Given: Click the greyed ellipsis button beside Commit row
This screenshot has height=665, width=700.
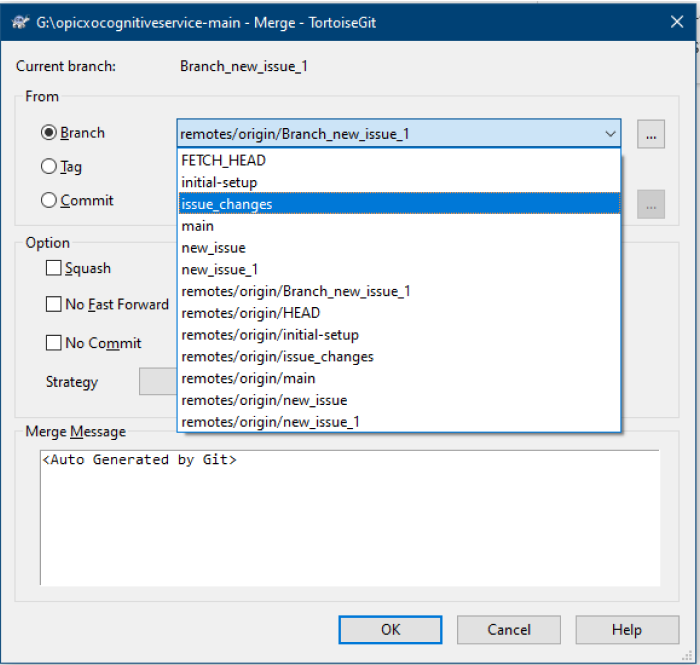Looking at the screenshot, I should [650, 204].
